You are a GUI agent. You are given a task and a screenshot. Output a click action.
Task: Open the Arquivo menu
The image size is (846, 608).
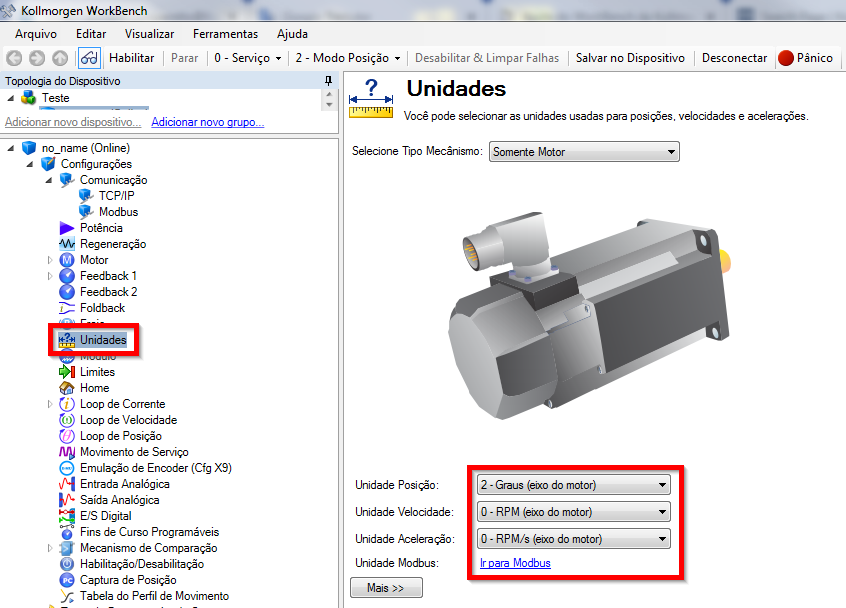36,33
